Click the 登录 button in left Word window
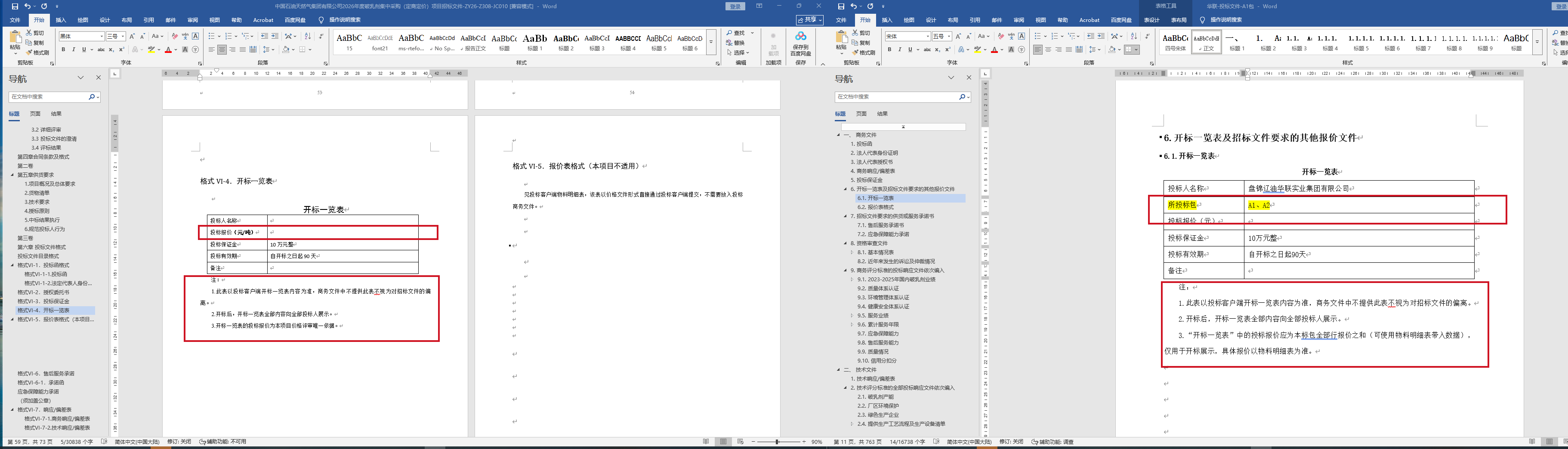1568x449 pixels. click(x=735, y=6)
